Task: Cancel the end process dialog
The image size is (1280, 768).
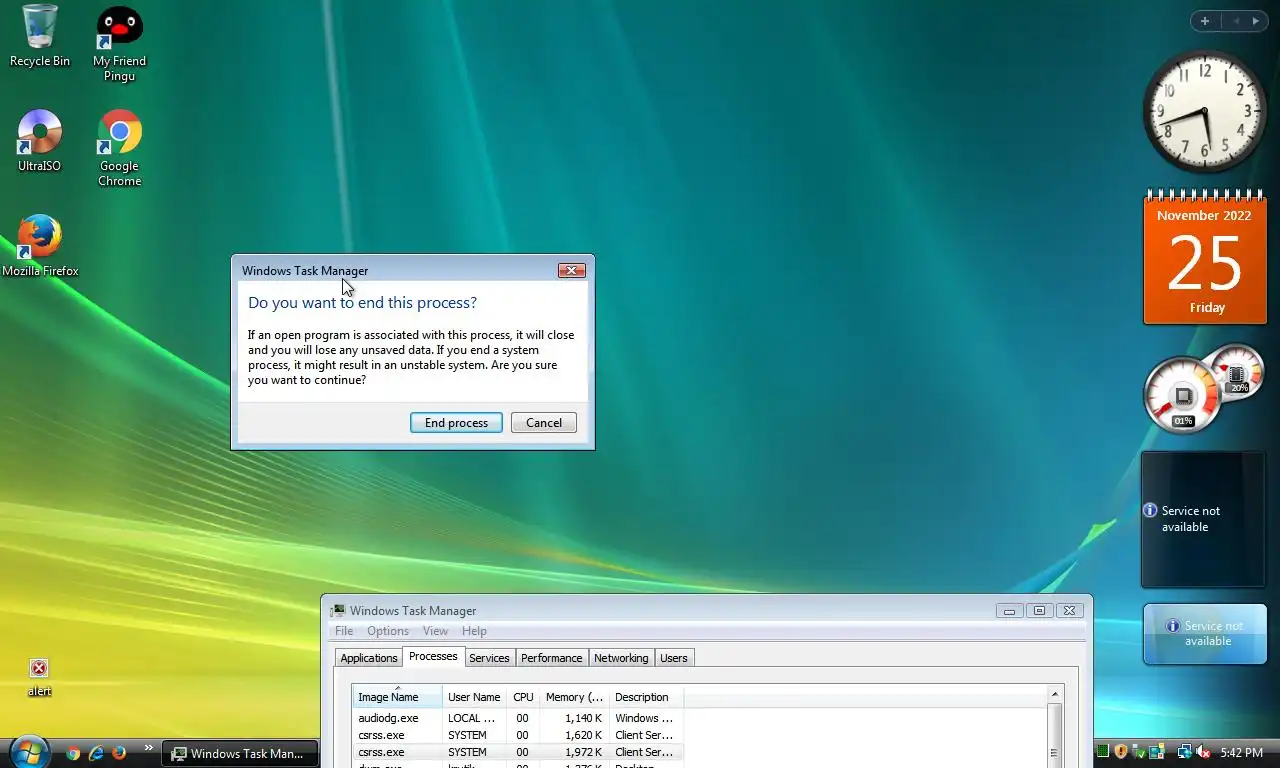Action: 544,423
